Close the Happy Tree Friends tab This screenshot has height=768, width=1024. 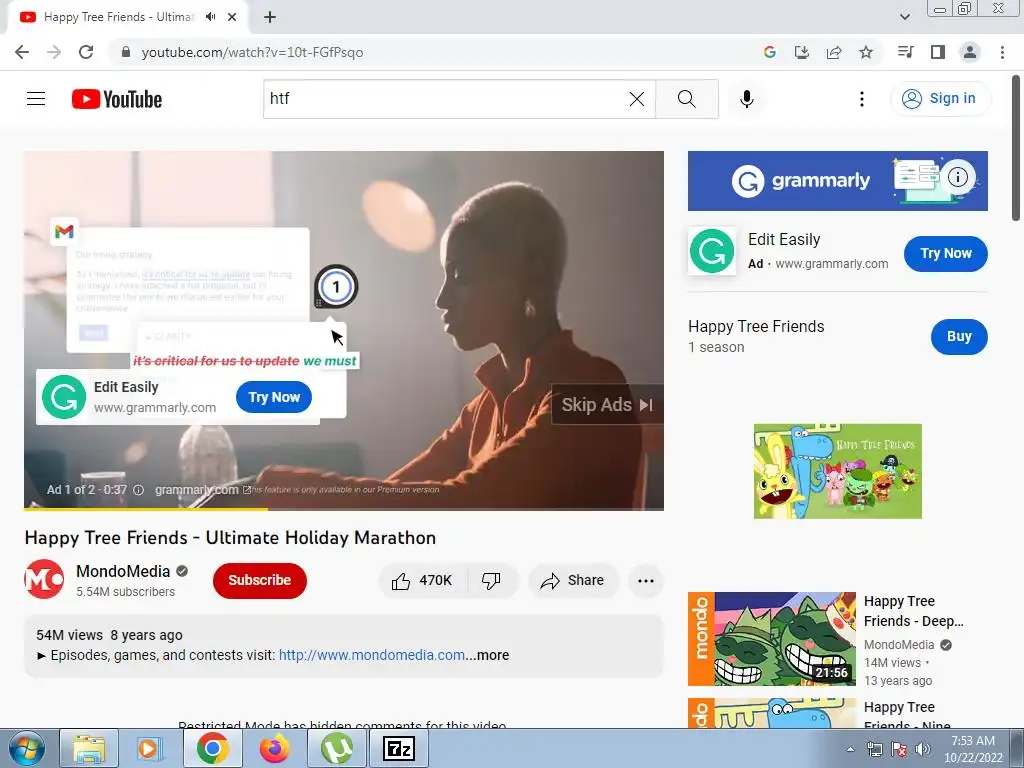coord(232,17)
